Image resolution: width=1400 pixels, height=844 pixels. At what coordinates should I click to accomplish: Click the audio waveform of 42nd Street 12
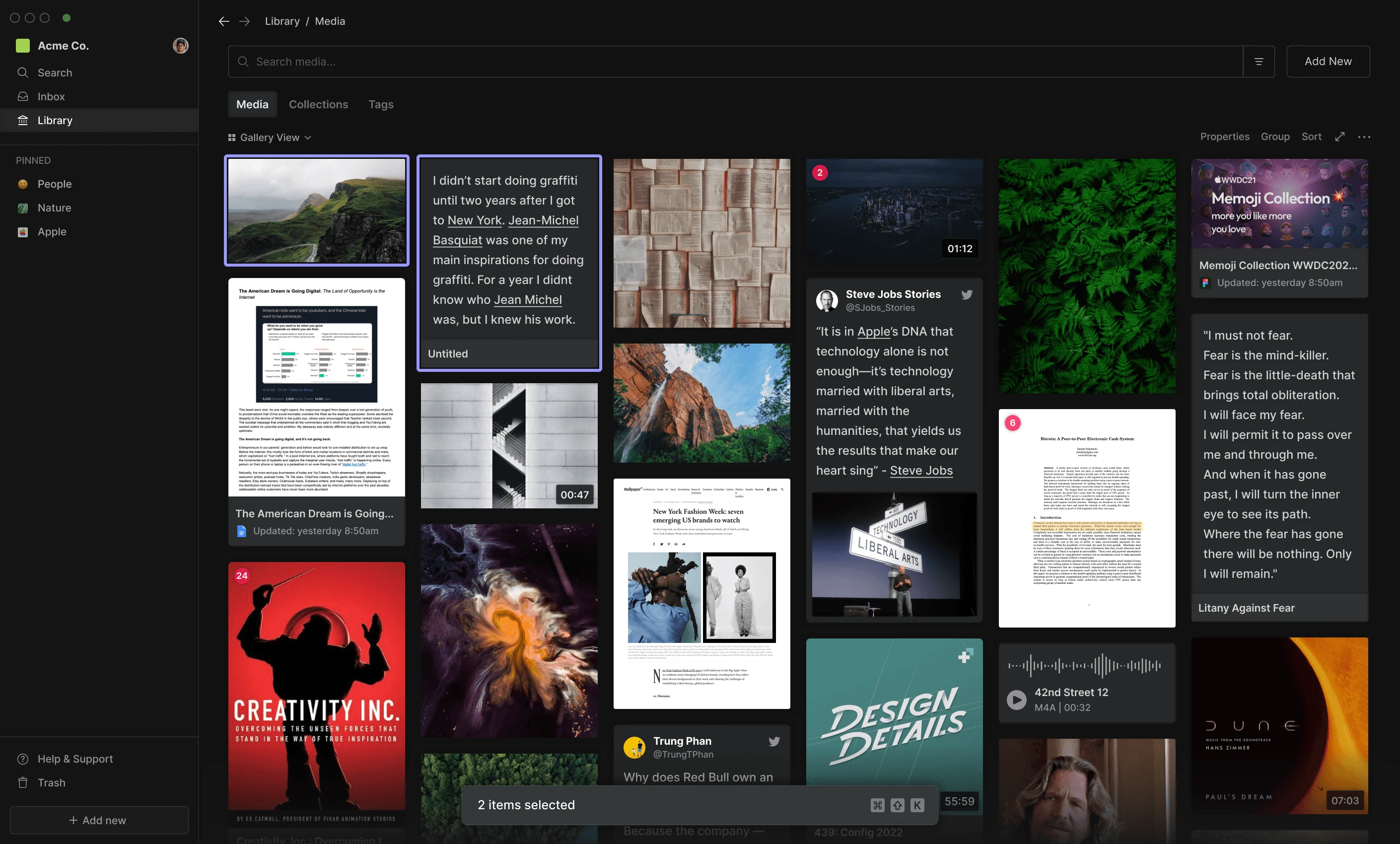click(1084, 666)
